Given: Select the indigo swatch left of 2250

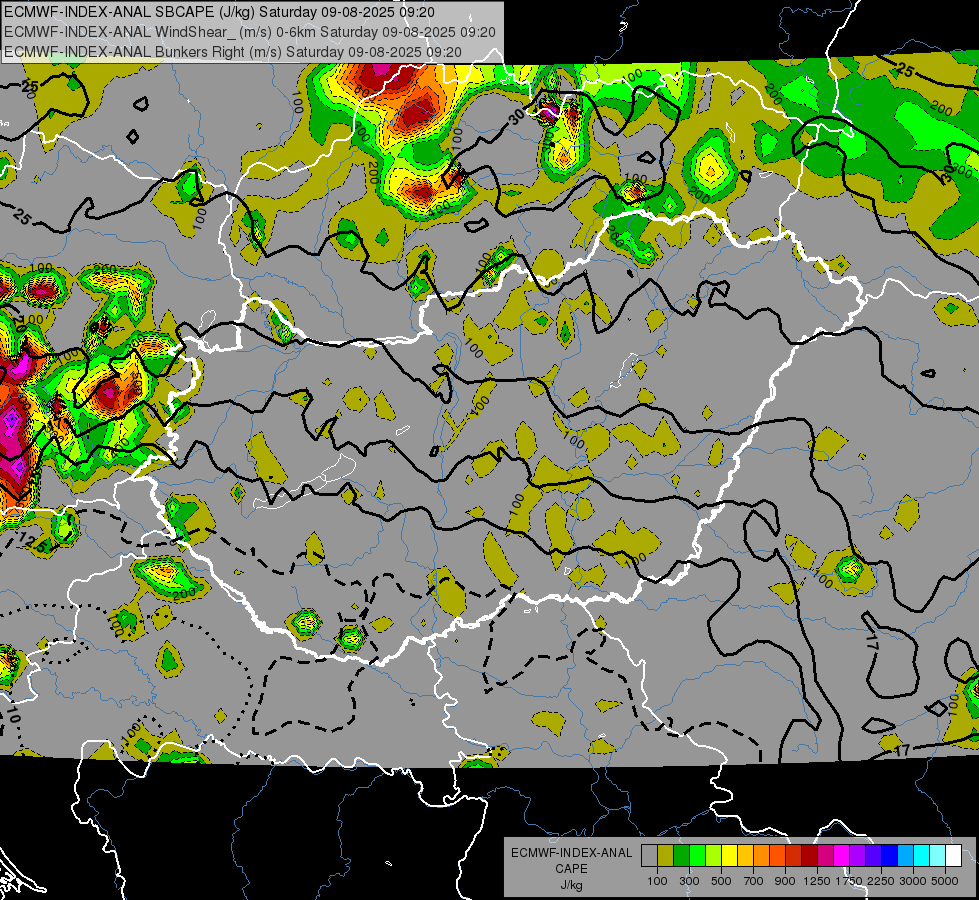Looking at the screenshot, I should point(873,856).
